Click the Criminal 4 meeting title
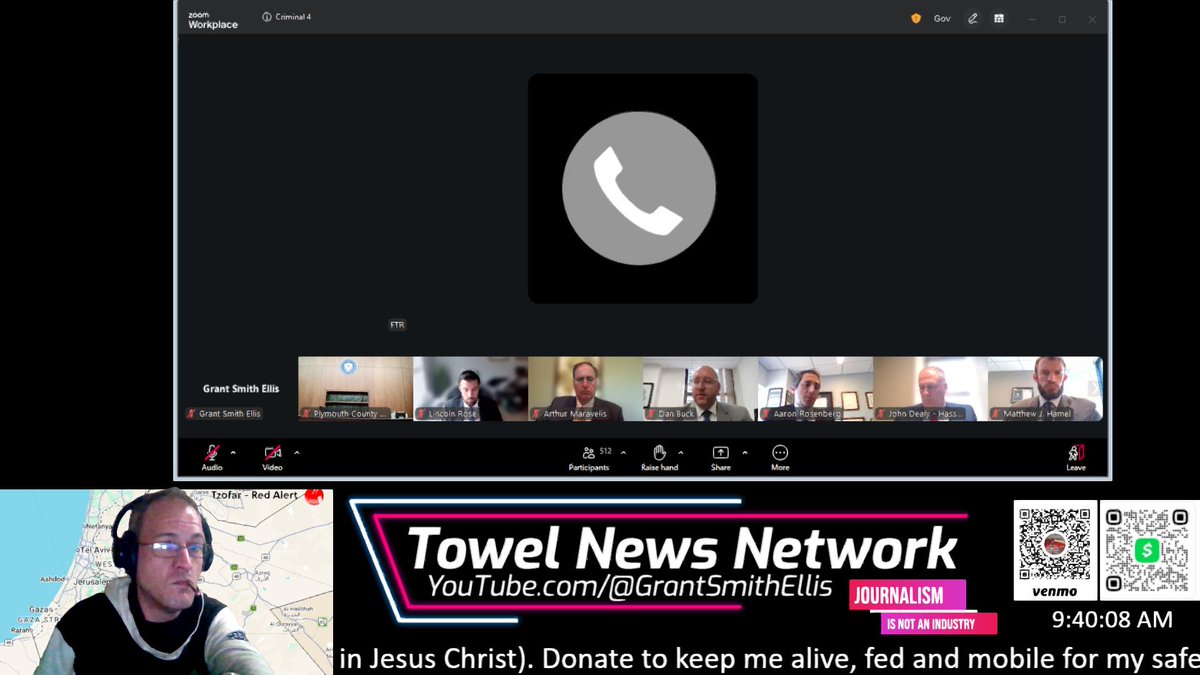The width and height of the screenshot is (1200, 675). coord(293,17)
